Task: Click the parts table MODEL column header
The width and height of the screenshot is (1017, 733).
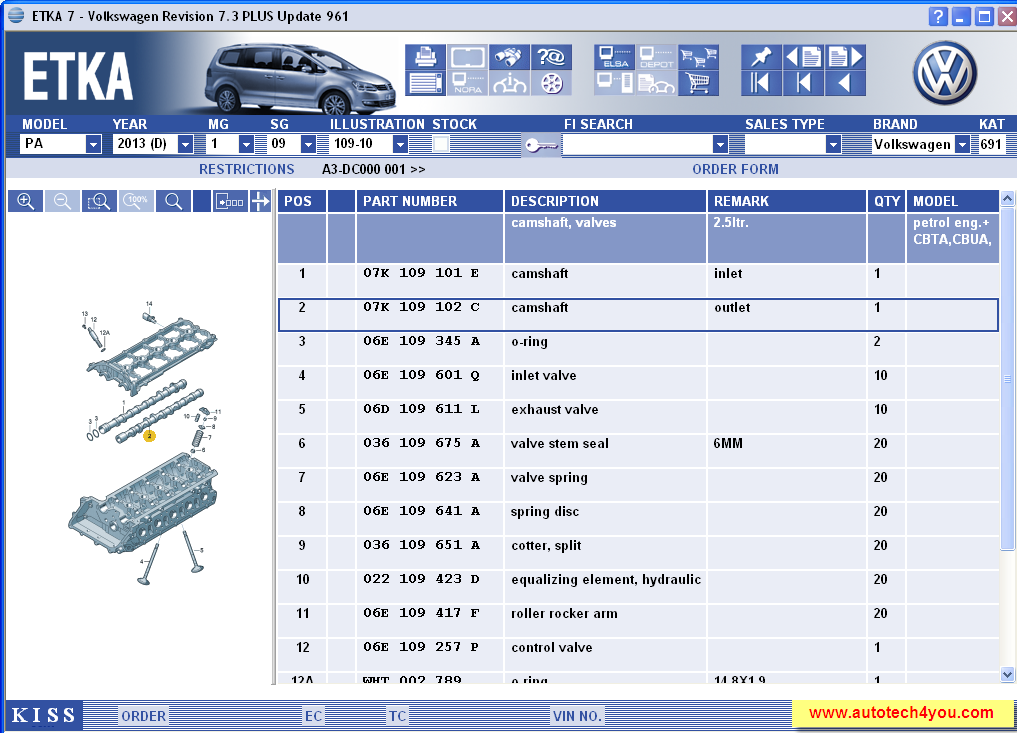Action: click(x=953, y=201)
